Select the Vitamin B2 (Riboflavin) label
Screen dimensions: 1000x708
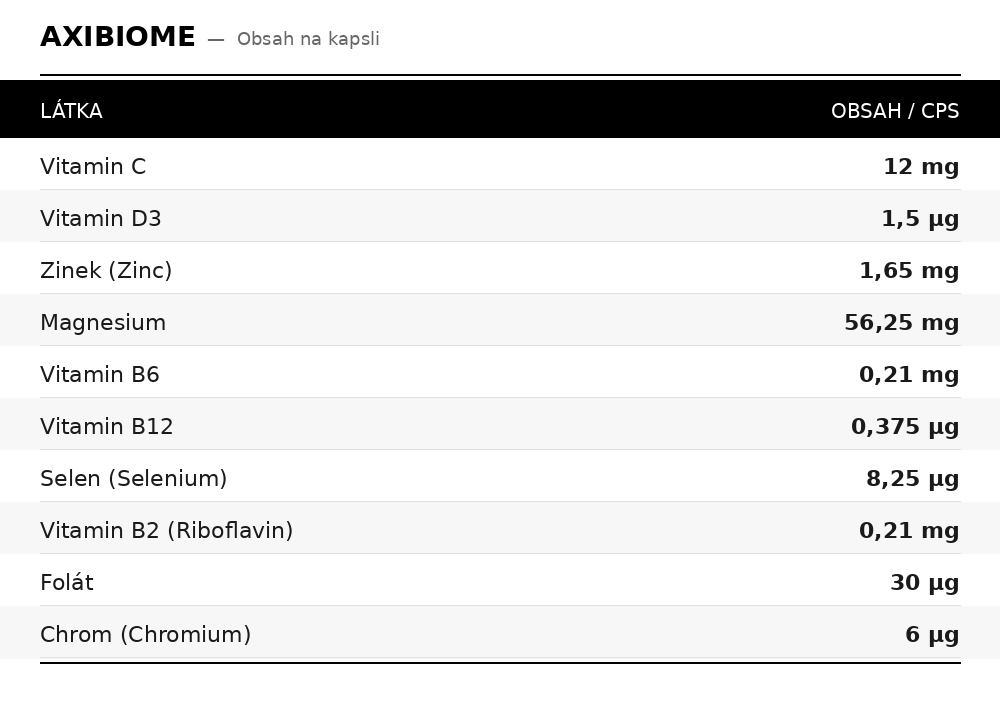tap(167, 531)
